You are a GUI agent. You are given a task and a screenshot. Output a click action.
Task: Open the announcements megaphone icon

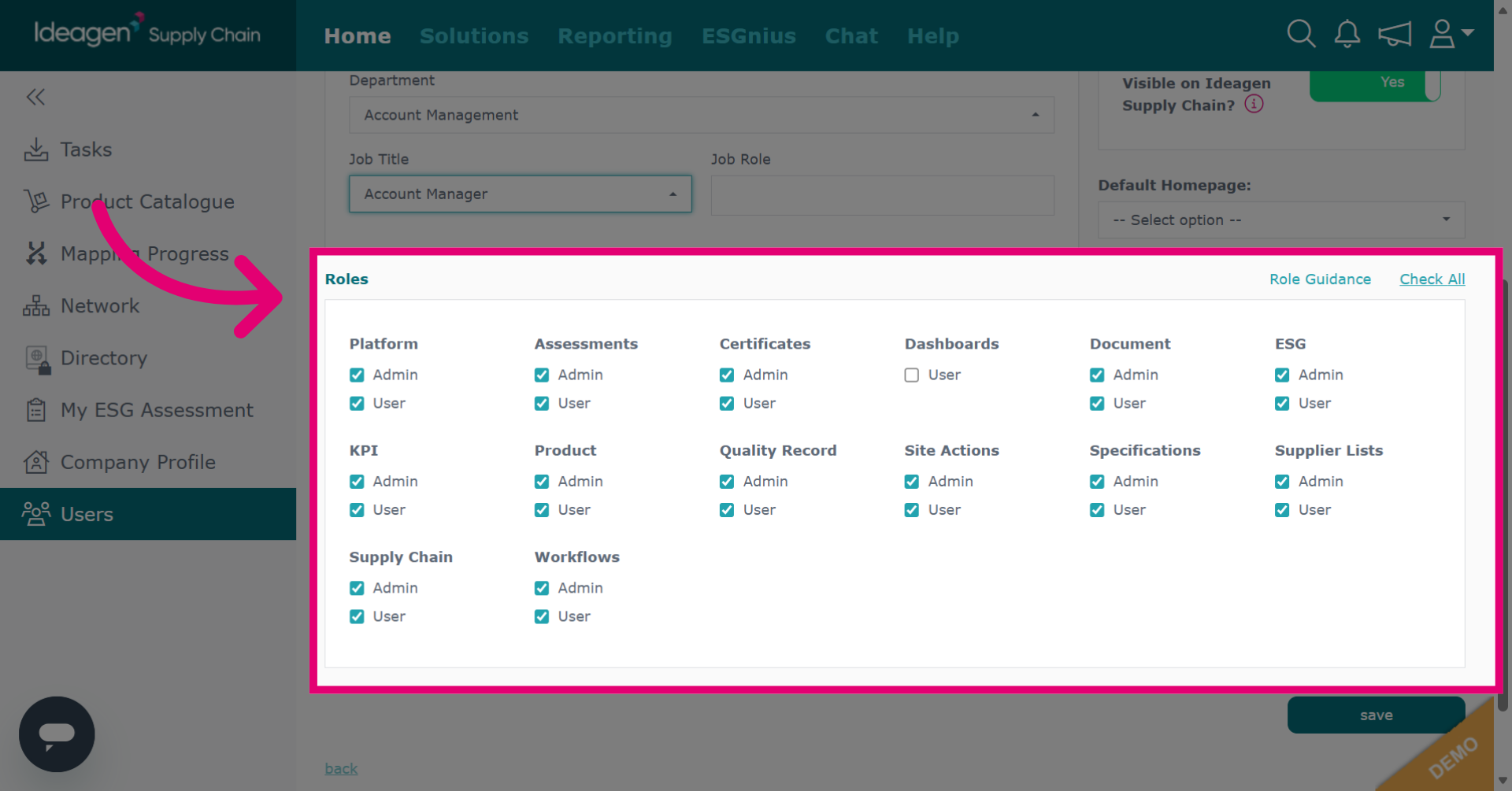[x=1394, y=34]
